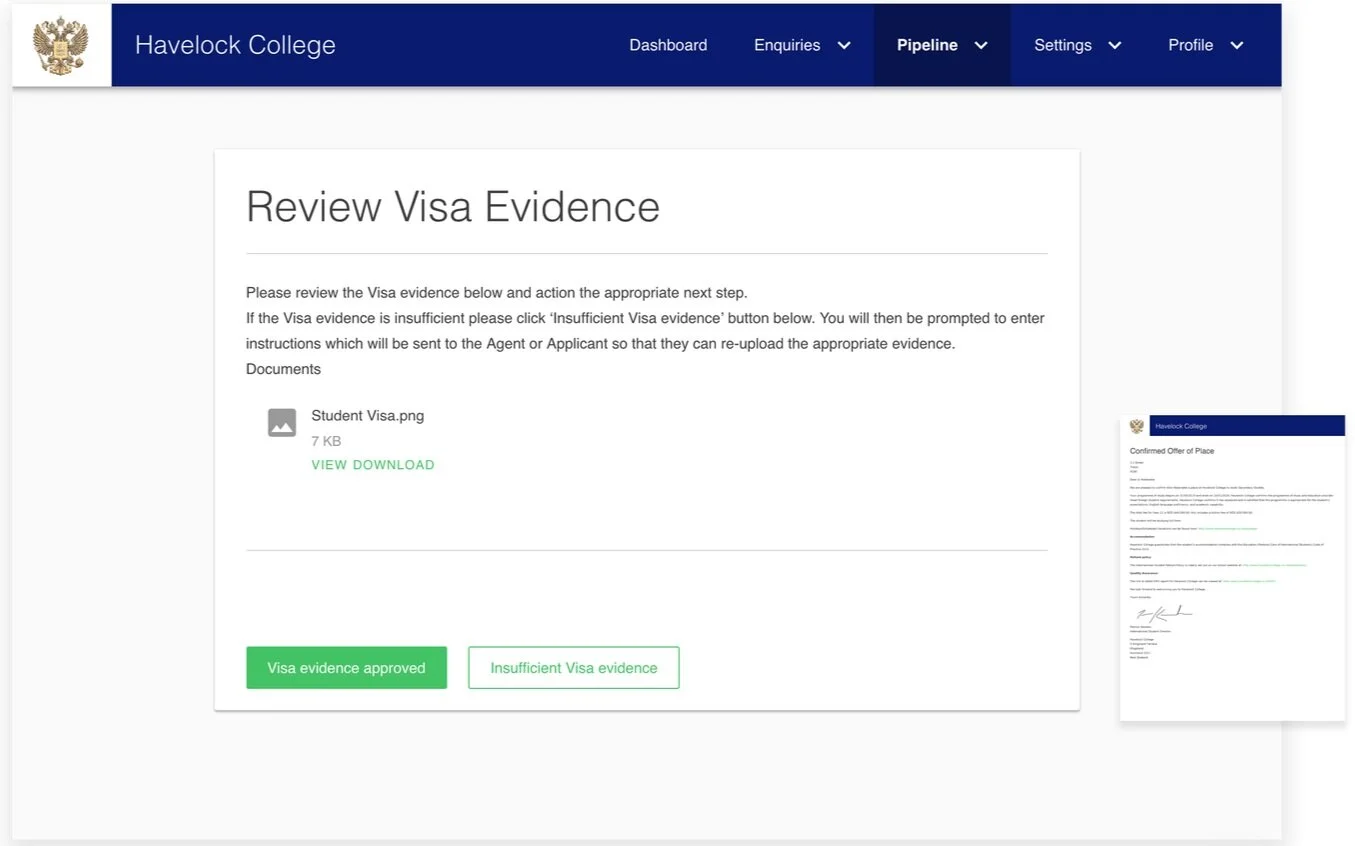The width and height of the screenshot is (1355, 846).
Task: Open the Confirmed Offer of Place thumbnail
Action: click(1232, 565)
